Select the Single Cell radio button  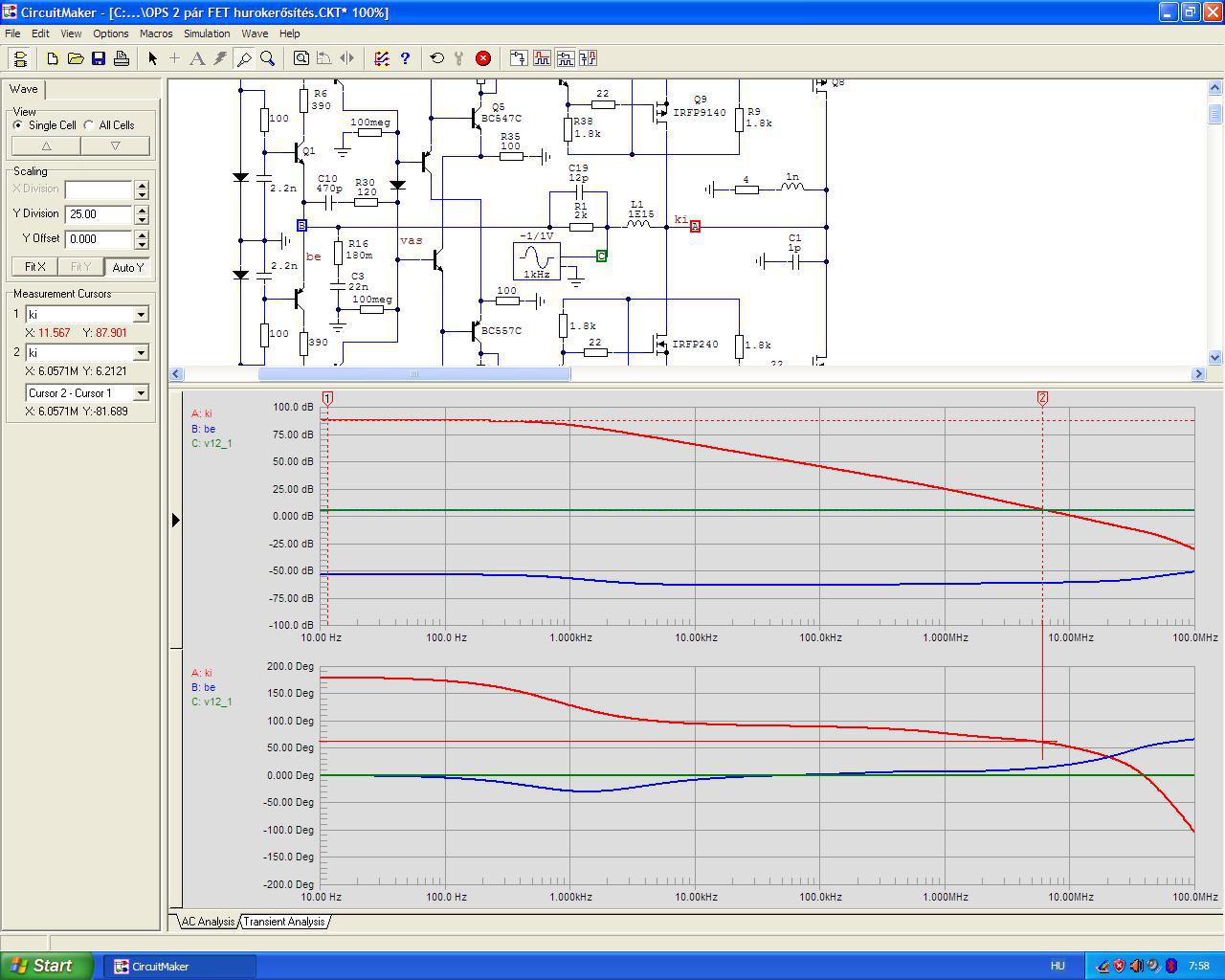pos(18,125)
